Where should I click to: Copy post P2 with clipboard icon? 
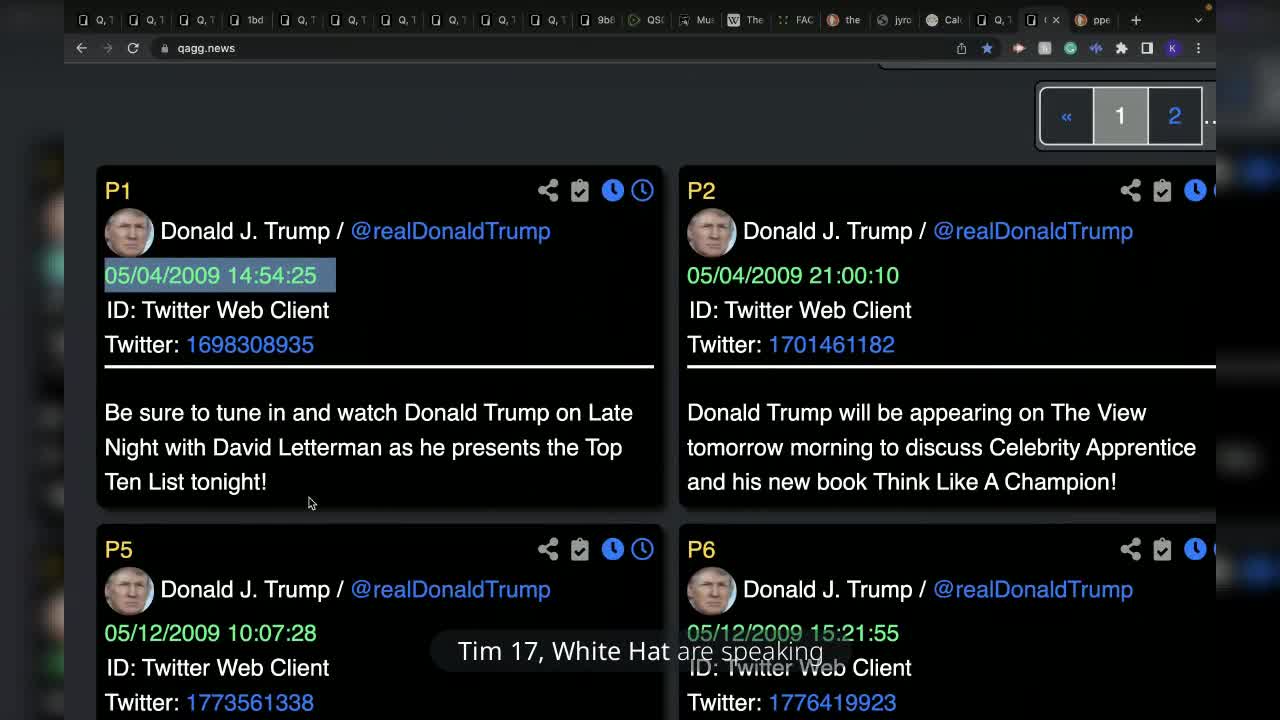1162,190
